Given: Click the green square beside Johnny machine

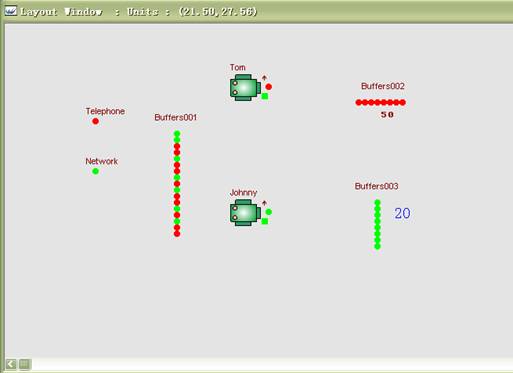Looking at the screenshot, I should [x=265, y=221].
